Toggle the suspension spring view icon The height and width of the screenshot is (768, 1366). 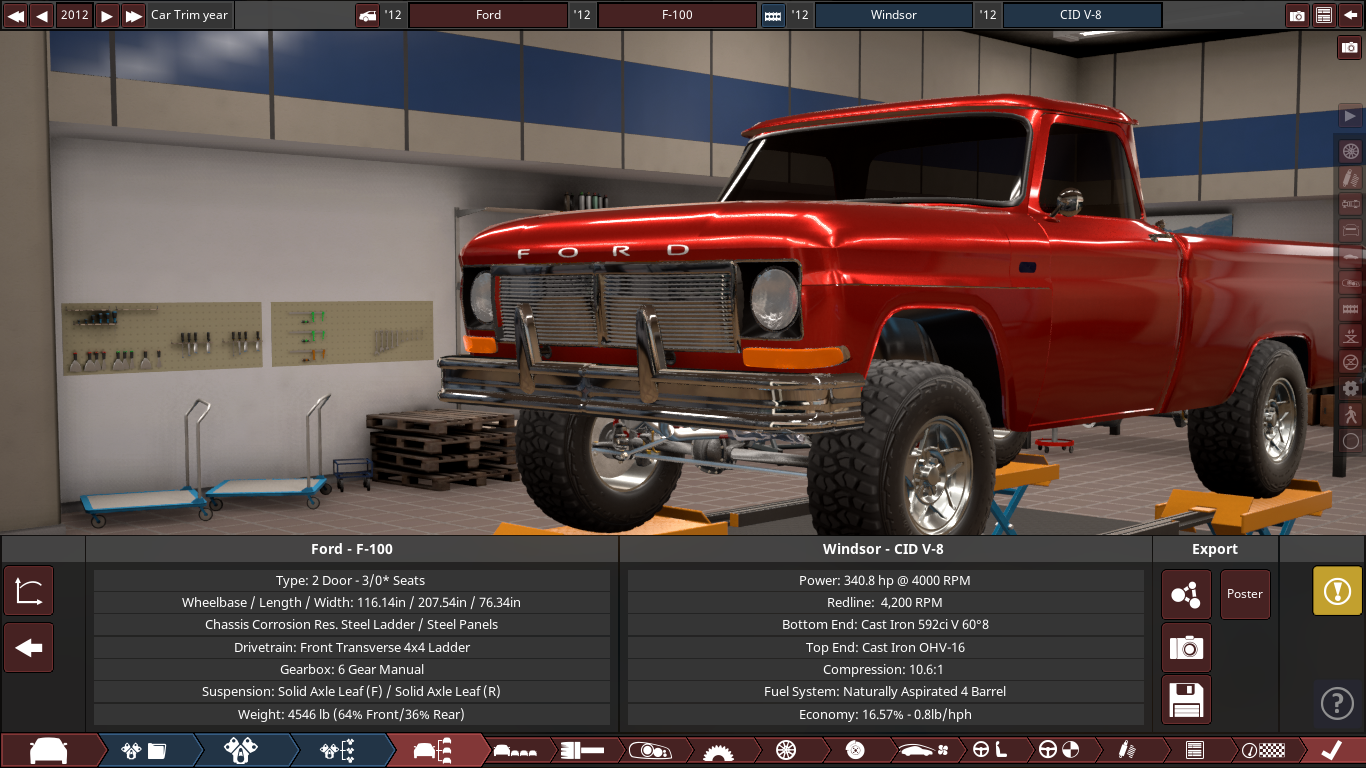click(x=1351, y=178)
